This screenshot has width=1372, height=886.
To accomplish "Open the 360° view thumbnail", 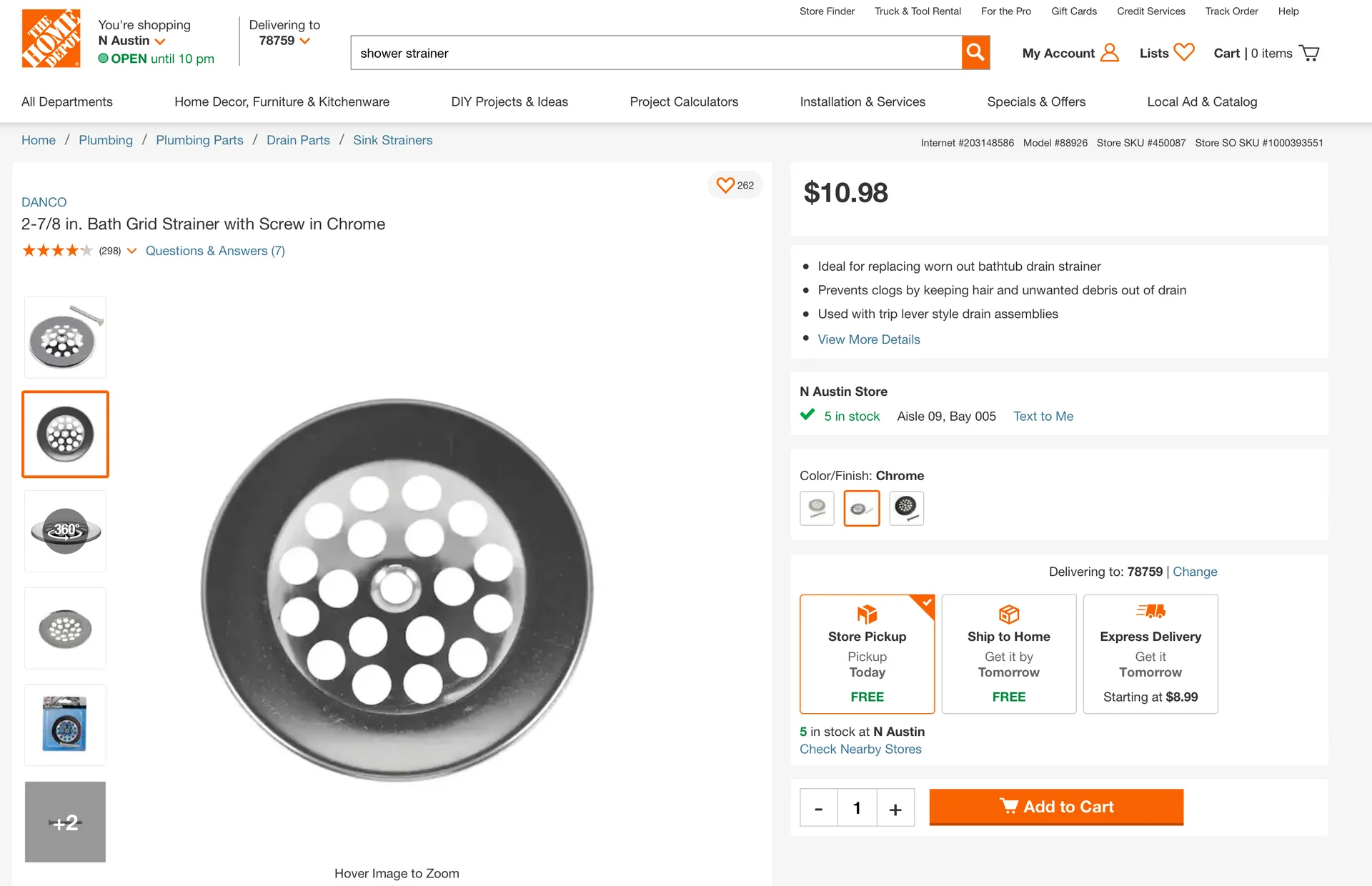I will (65, 531).
